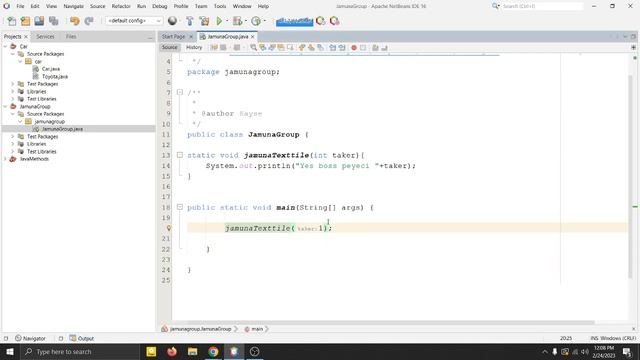Viewport: 640px width, 360px height.
Task: Open the Navigate menu
Action: (x=73, y=6)
